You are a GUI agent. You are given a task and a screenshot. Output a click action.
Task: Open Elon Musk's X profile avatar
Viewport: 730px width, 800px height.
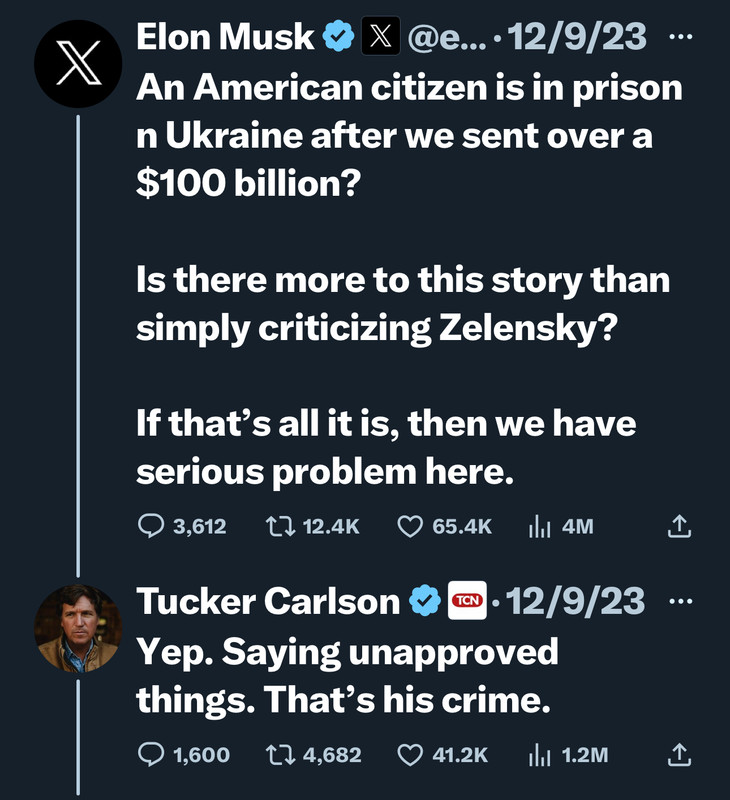click(x=78, y=59)
